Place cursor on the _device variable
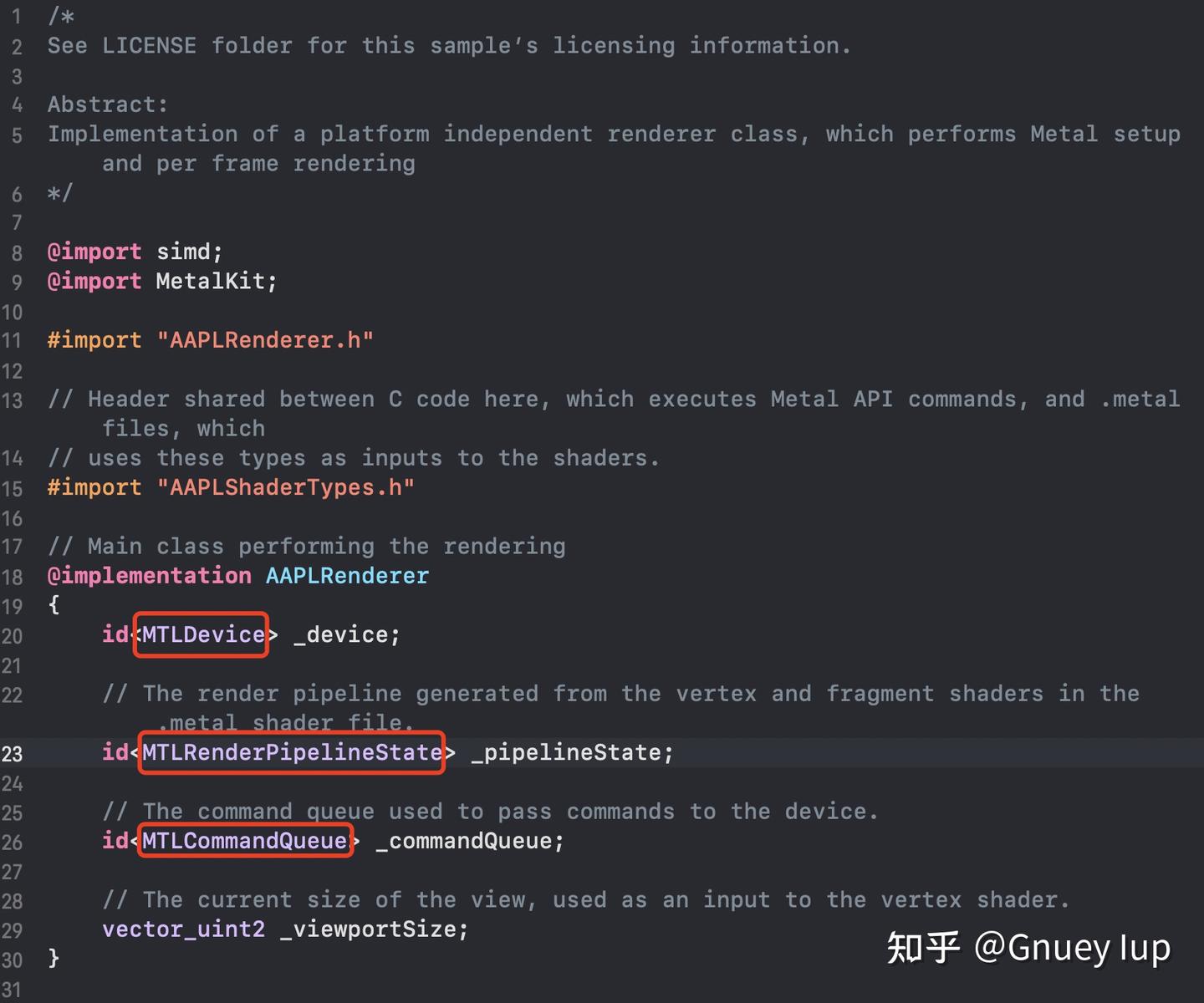The width and height of the screenshot is (1204, 1003). point(340,635)
